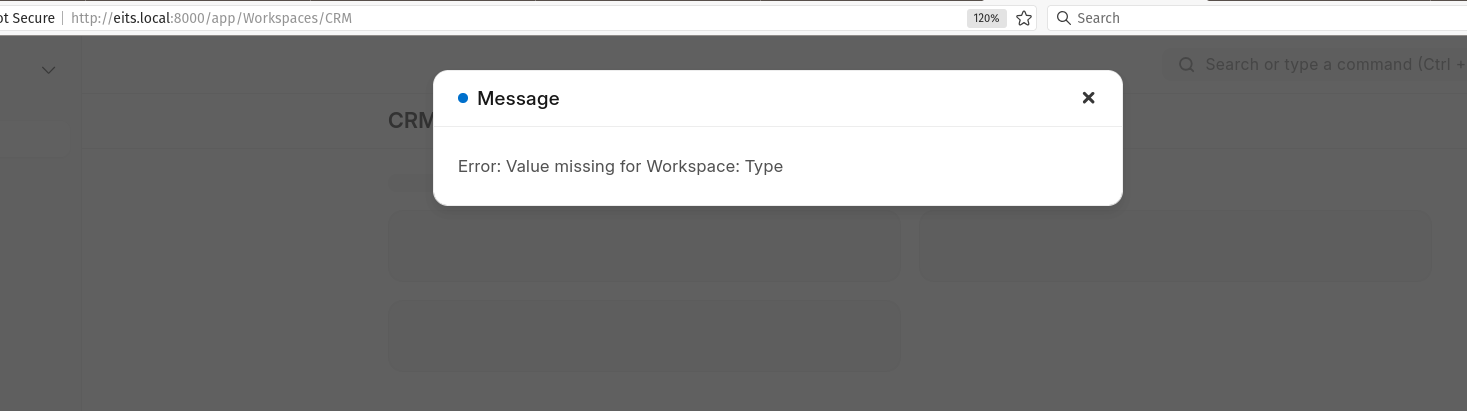
Task: Click the Value missing for Workspace error text
Action: 620,166
